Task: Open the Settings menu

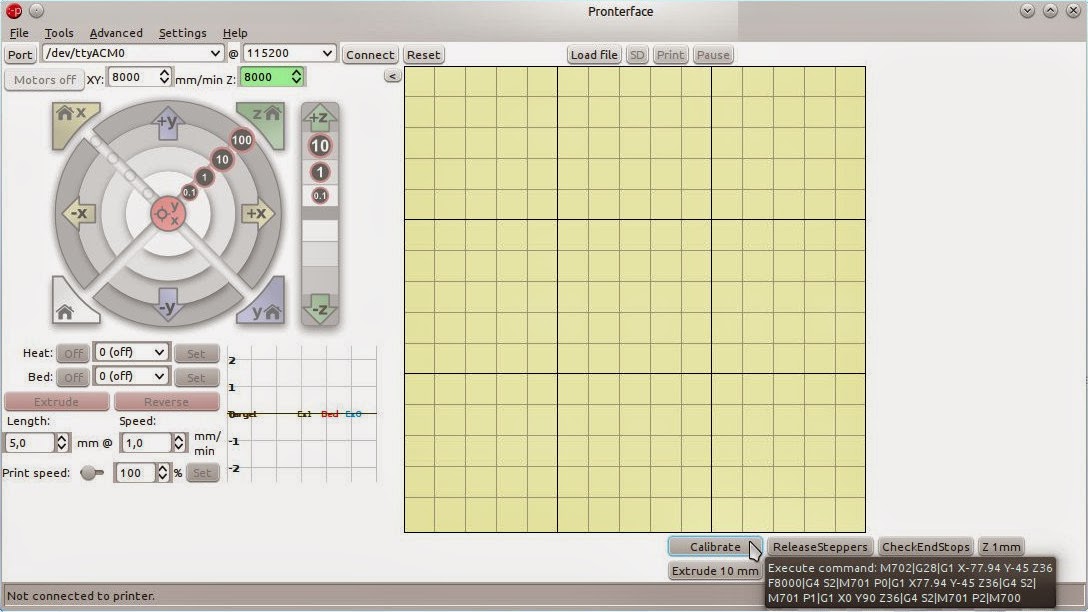Action: [182, 33]
